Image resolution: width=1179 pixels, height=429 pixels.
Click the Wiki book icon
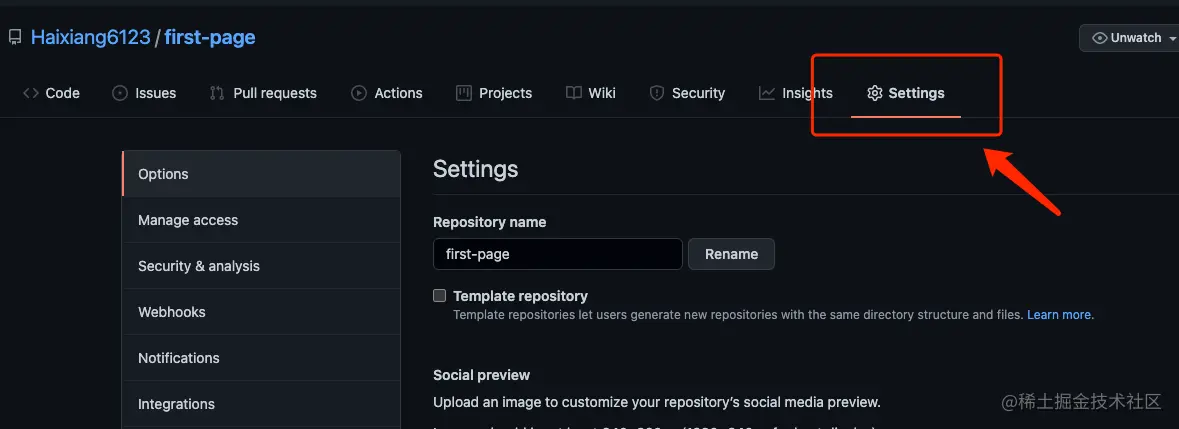point(573,93)
